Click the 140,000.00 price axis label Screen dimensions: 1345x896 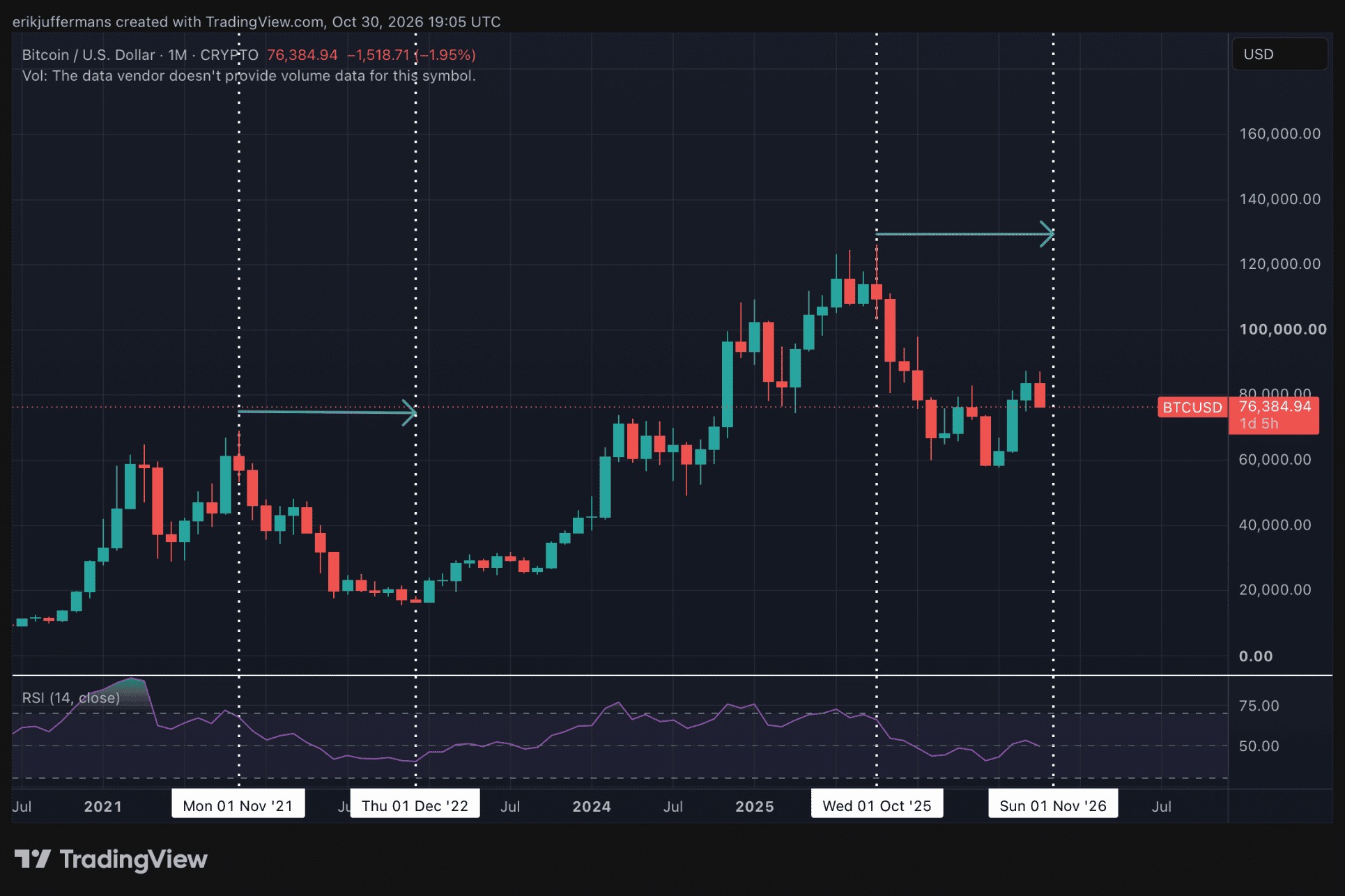tap(1279, 199)
